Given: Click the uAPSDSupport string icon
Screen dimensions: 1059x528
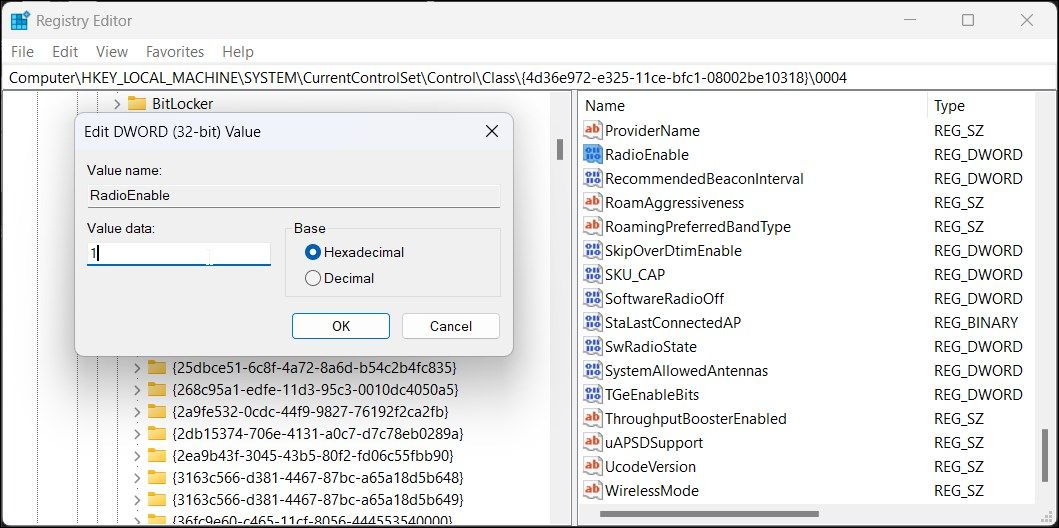Looking at the screenshot, I should [592, 442].
